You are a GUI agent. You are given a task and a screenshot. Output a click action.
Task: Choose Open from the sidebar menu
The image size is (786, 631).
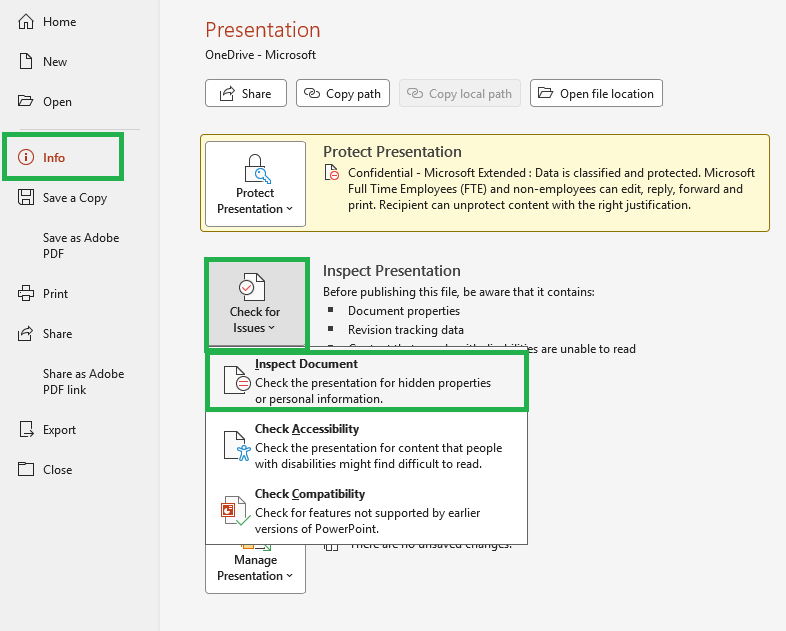click(x=57, y=102)
